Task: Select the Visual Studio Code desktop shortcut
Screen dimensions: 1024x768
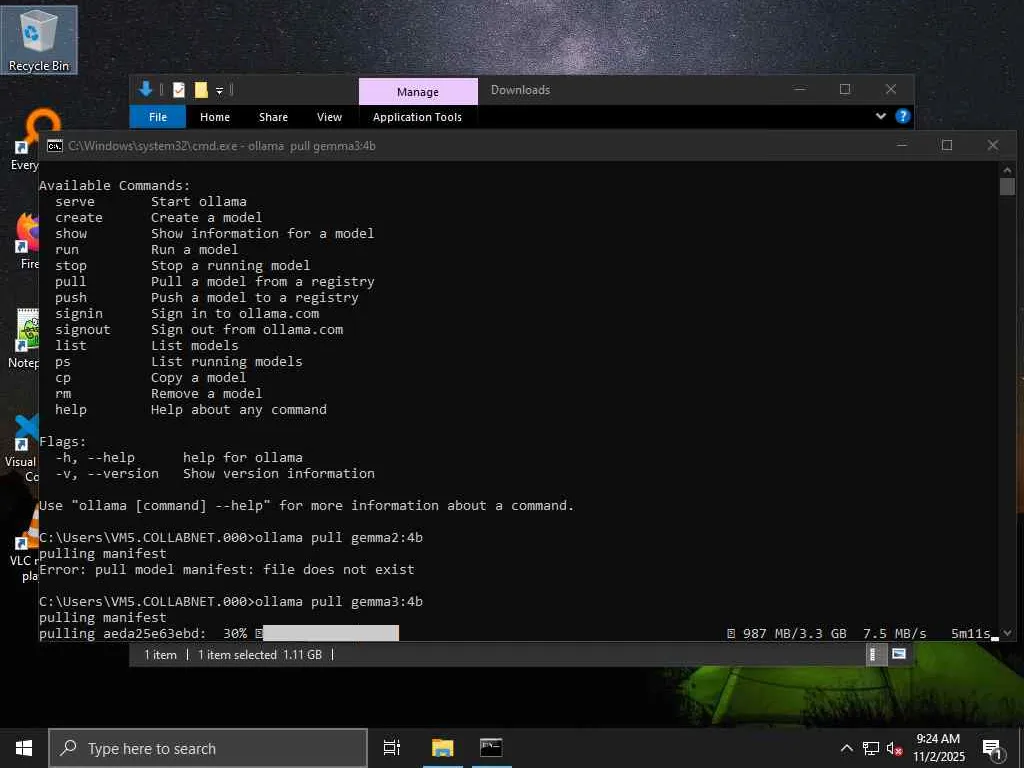Action: pyautogui.click(x=22, y=447)
